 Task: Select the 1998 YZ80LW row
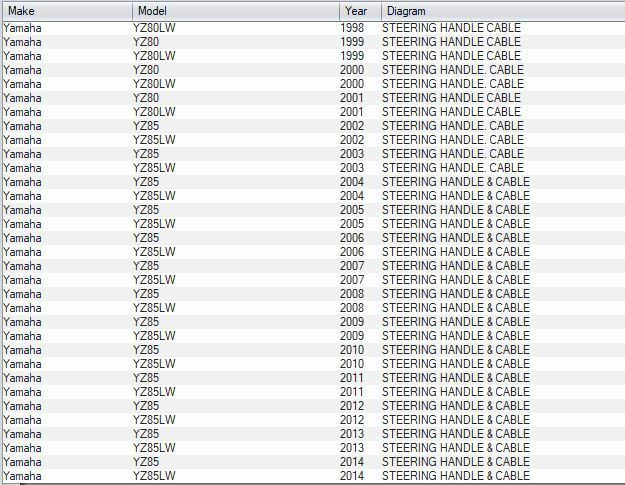pos(314,28)
